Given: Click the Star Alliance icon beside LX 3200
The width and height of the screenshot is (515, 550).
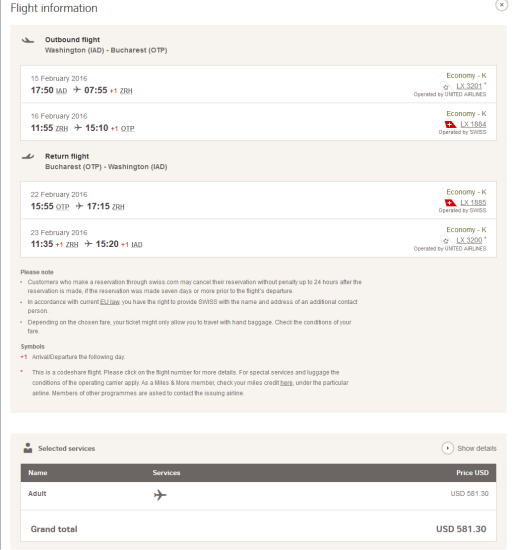Looking at the screenshot, I should pyautogui.click(x=446, y=241).
